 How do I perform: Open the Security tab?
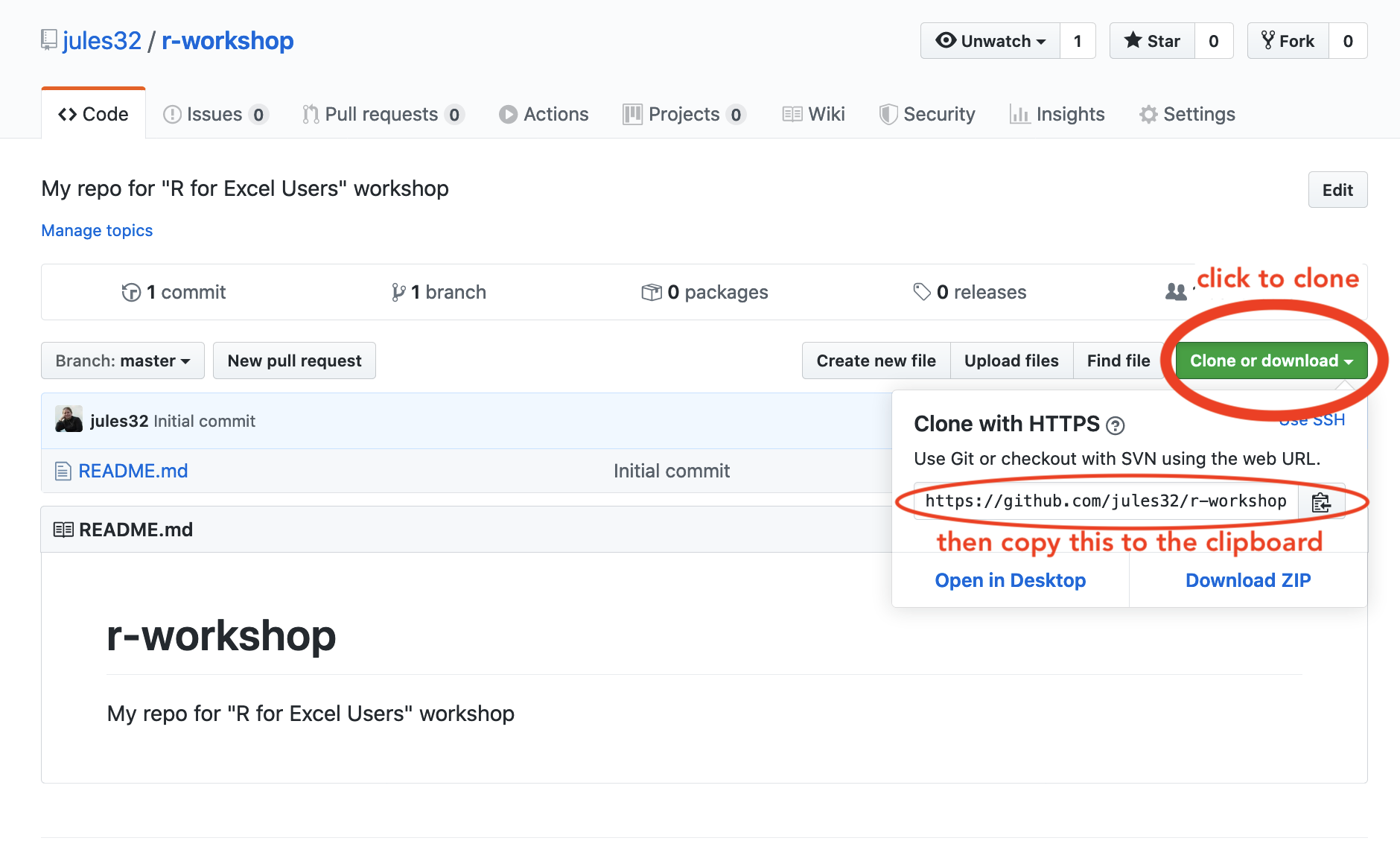[927, 114]
